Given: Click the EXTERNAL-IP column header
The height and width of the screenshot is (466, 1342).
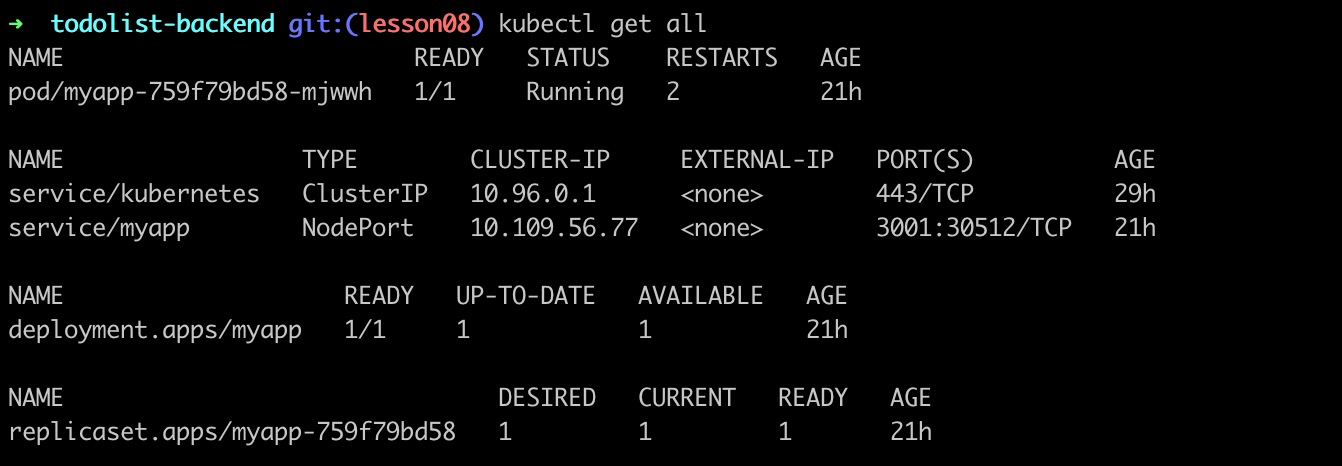Looking at the screenshot, I should (x=757, y=160).
